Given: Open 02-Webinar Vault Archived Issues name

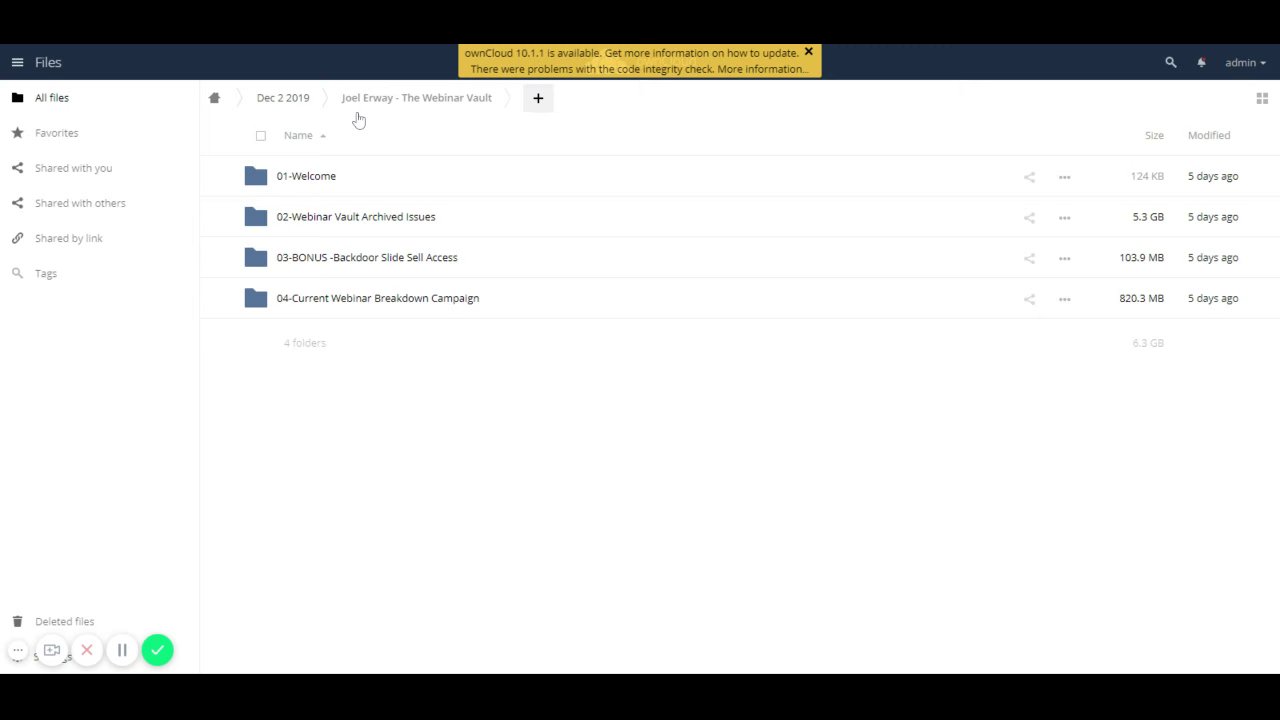Looking at the screenshot, I should coord(356,217).
